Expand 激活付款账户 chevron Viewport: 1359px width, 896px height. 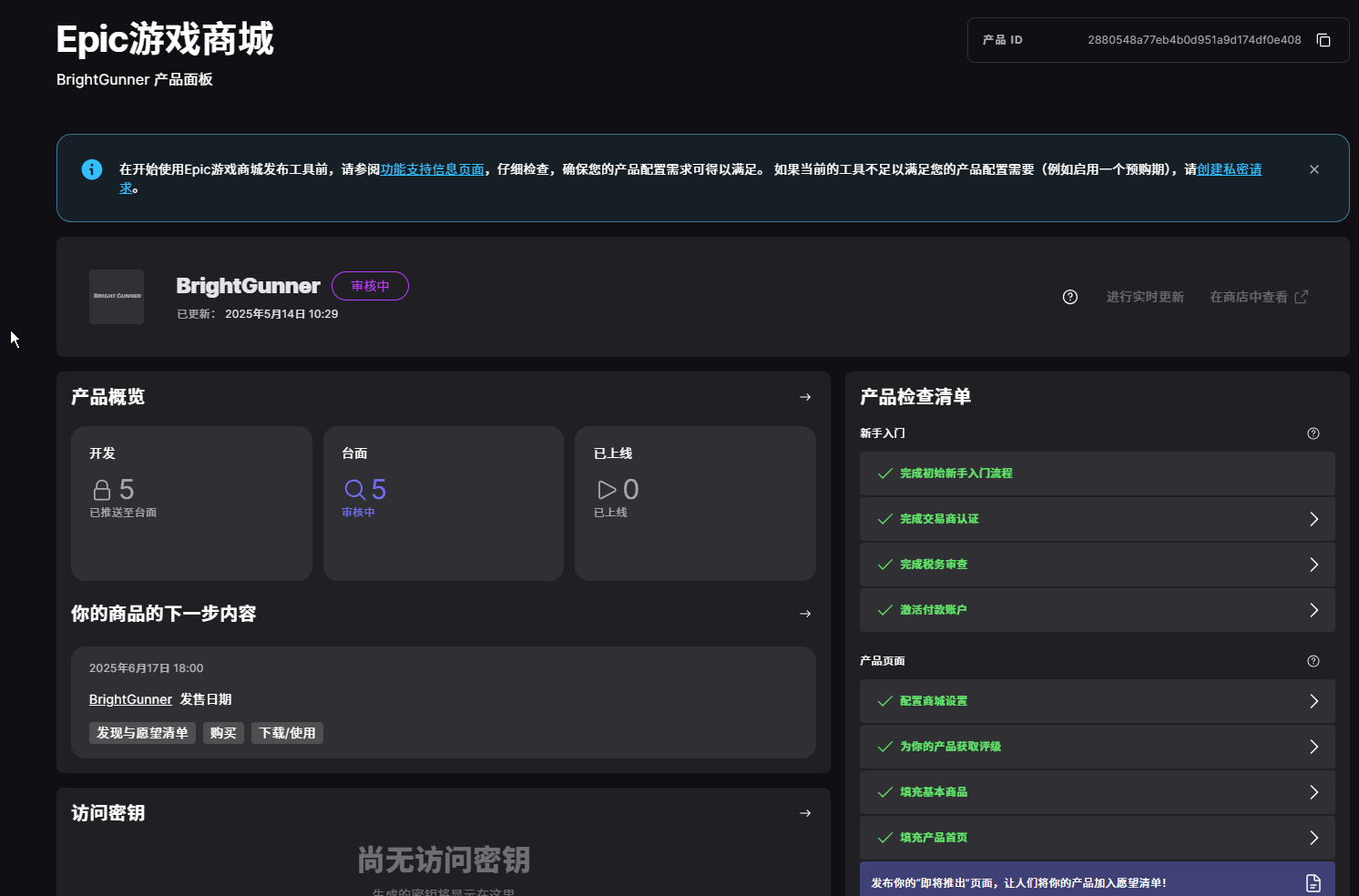click(x=1314, y=610)
